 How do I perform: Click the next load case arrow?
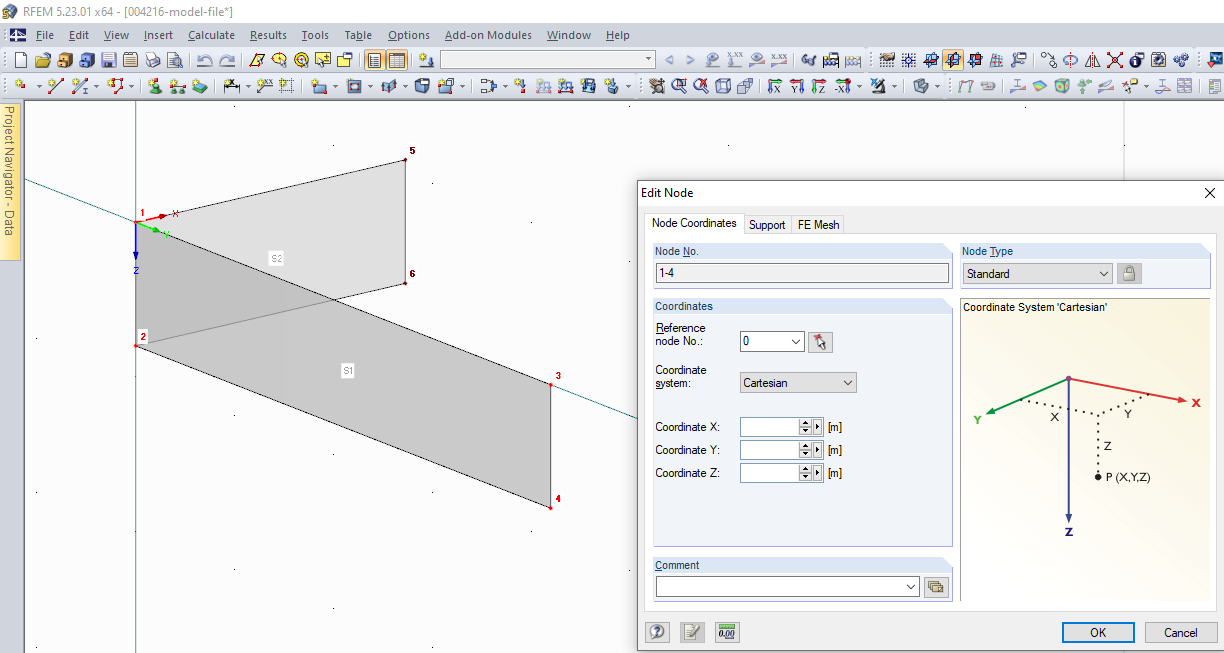tap(690, 60)
